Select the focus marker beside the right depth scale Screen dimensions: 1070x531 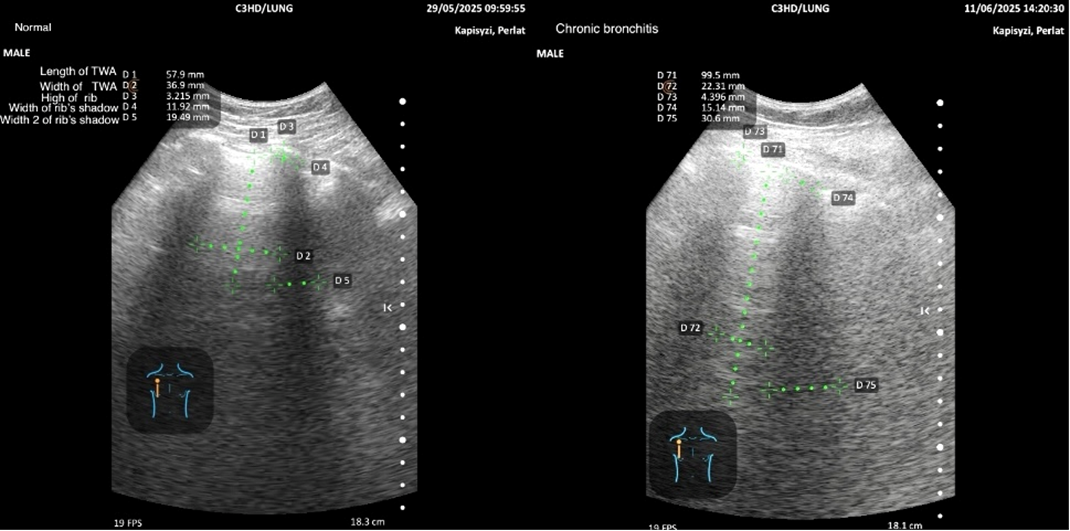pos(925,311)
